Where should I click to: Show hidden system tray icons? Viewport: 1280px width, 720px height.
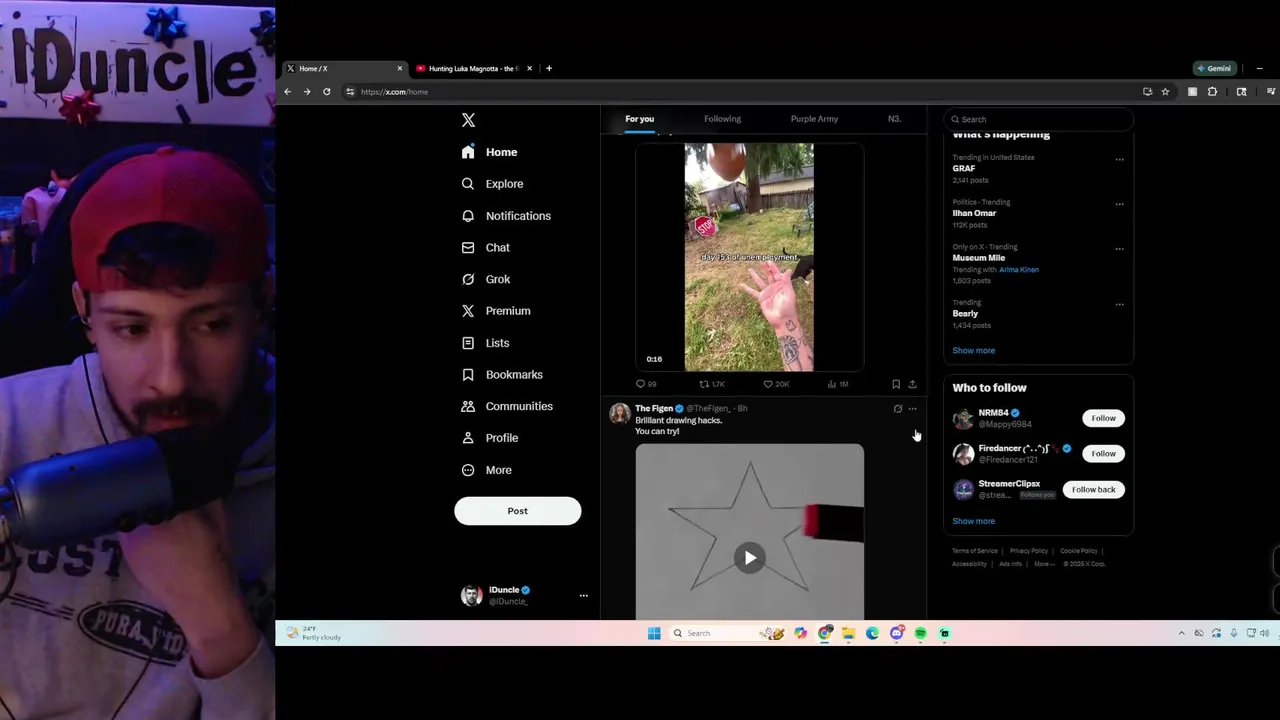click(1181, 633)
